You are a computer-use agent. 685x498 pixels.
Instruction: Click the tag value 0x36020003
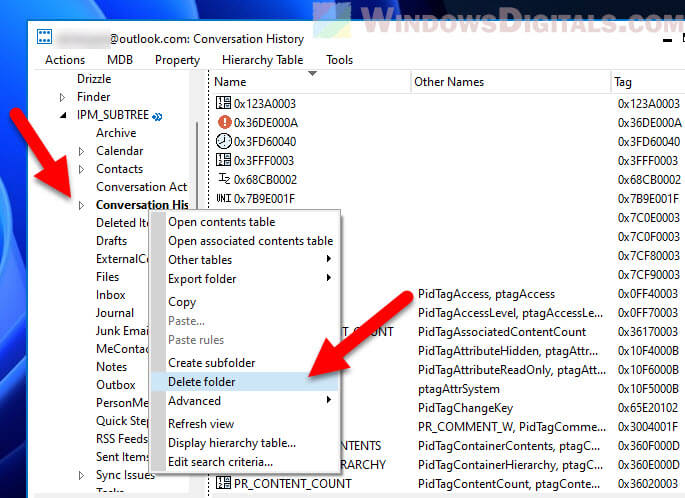coord(648,484)
